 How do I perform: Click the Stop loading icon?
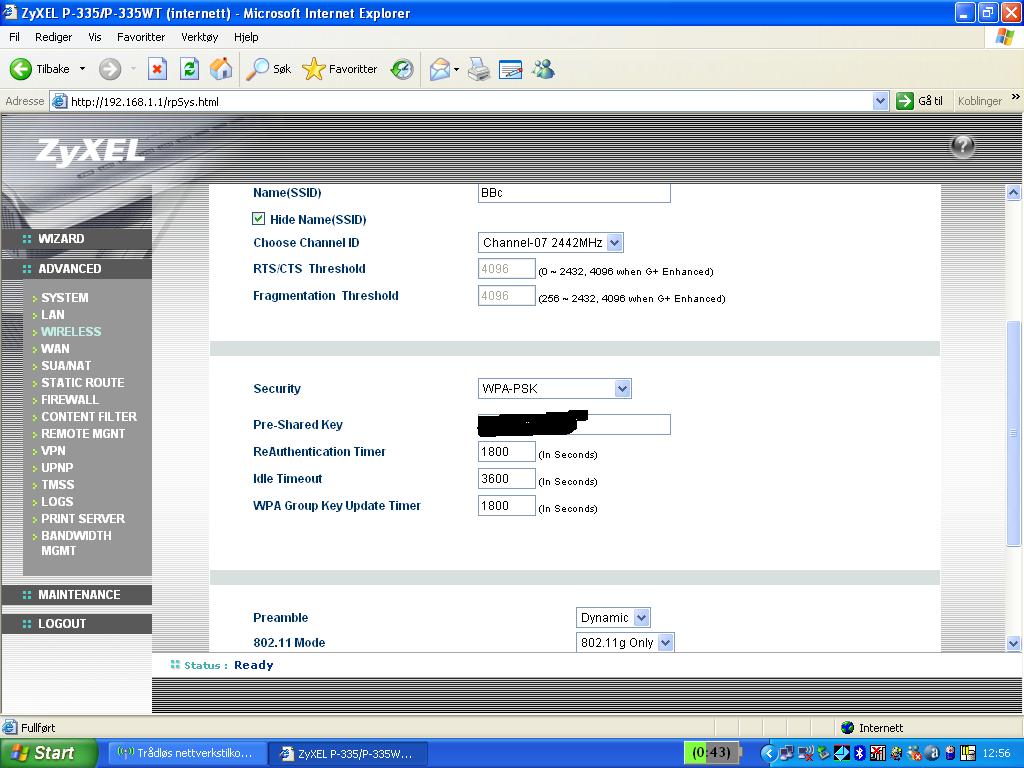pyautogui.click(x=157, y=69)
